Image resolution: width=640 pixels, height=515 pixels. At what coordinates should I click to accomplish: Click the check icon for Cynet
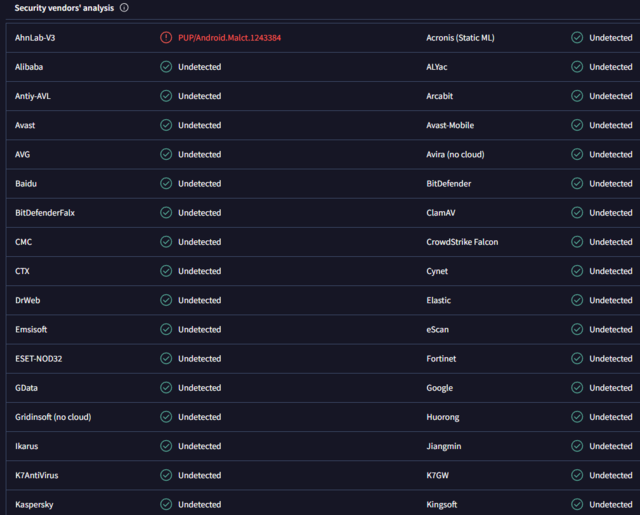pos(577,271)
